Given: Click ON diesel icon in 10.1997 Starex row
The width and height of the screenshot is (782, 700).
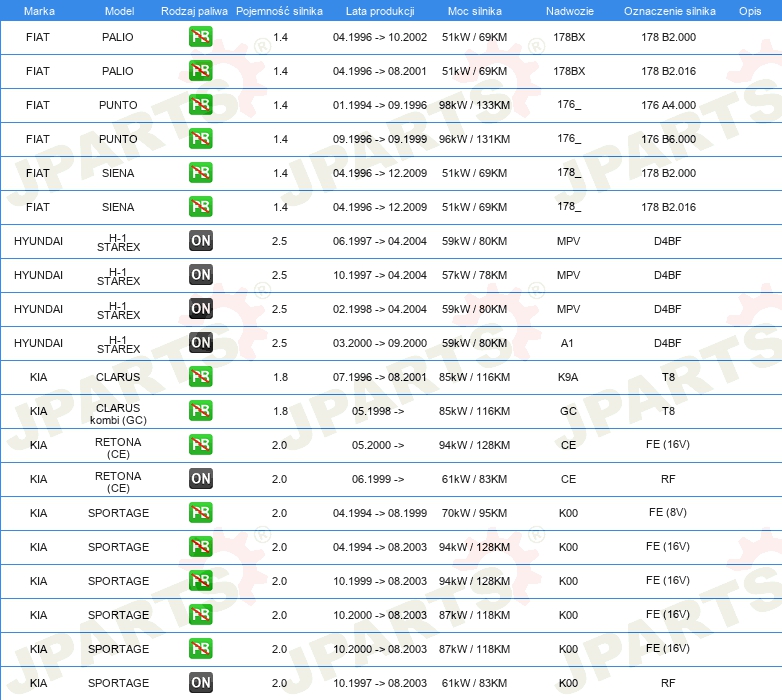Looking at the screenshot, I should pos(200,274).
